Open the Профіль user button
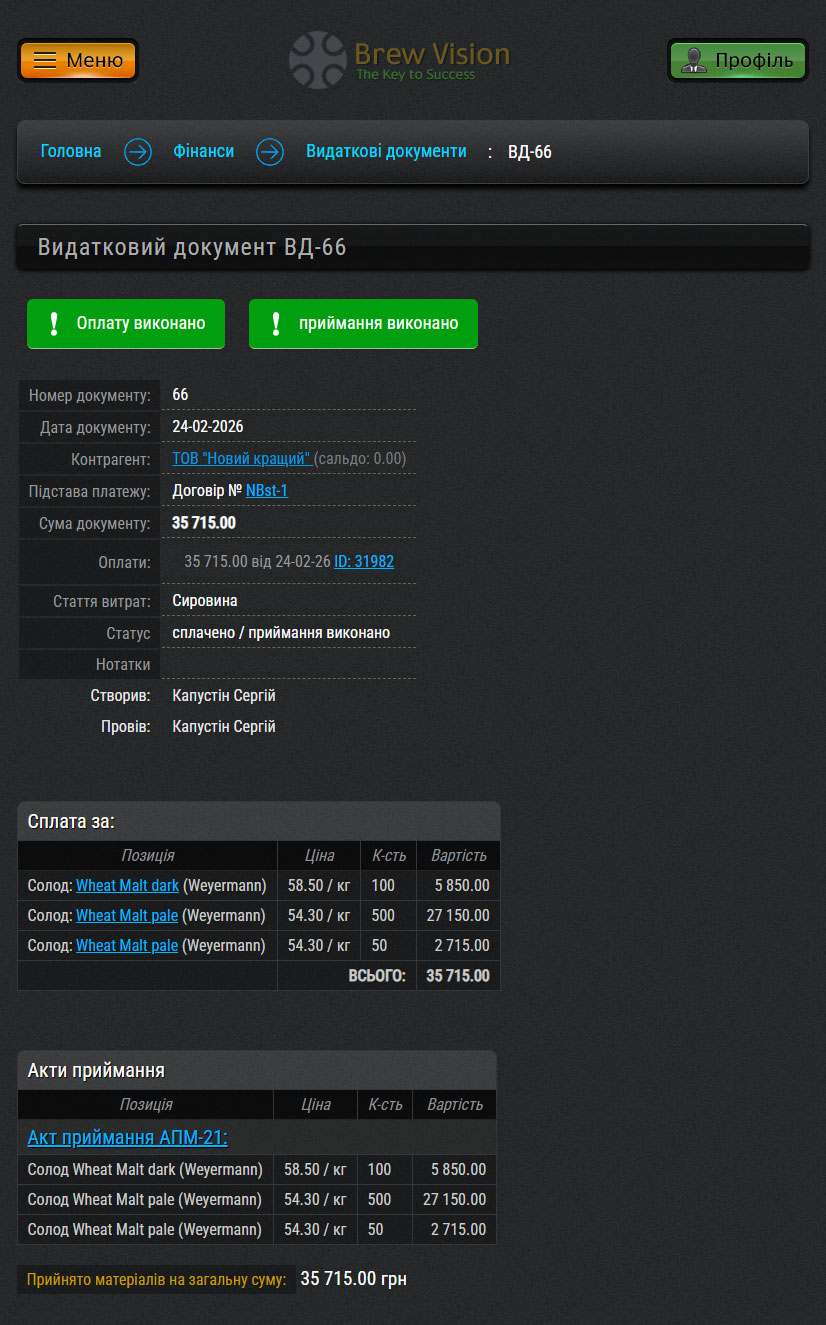Image resolution: width=826 pixels, height=1325 pixels. [737, 60]
